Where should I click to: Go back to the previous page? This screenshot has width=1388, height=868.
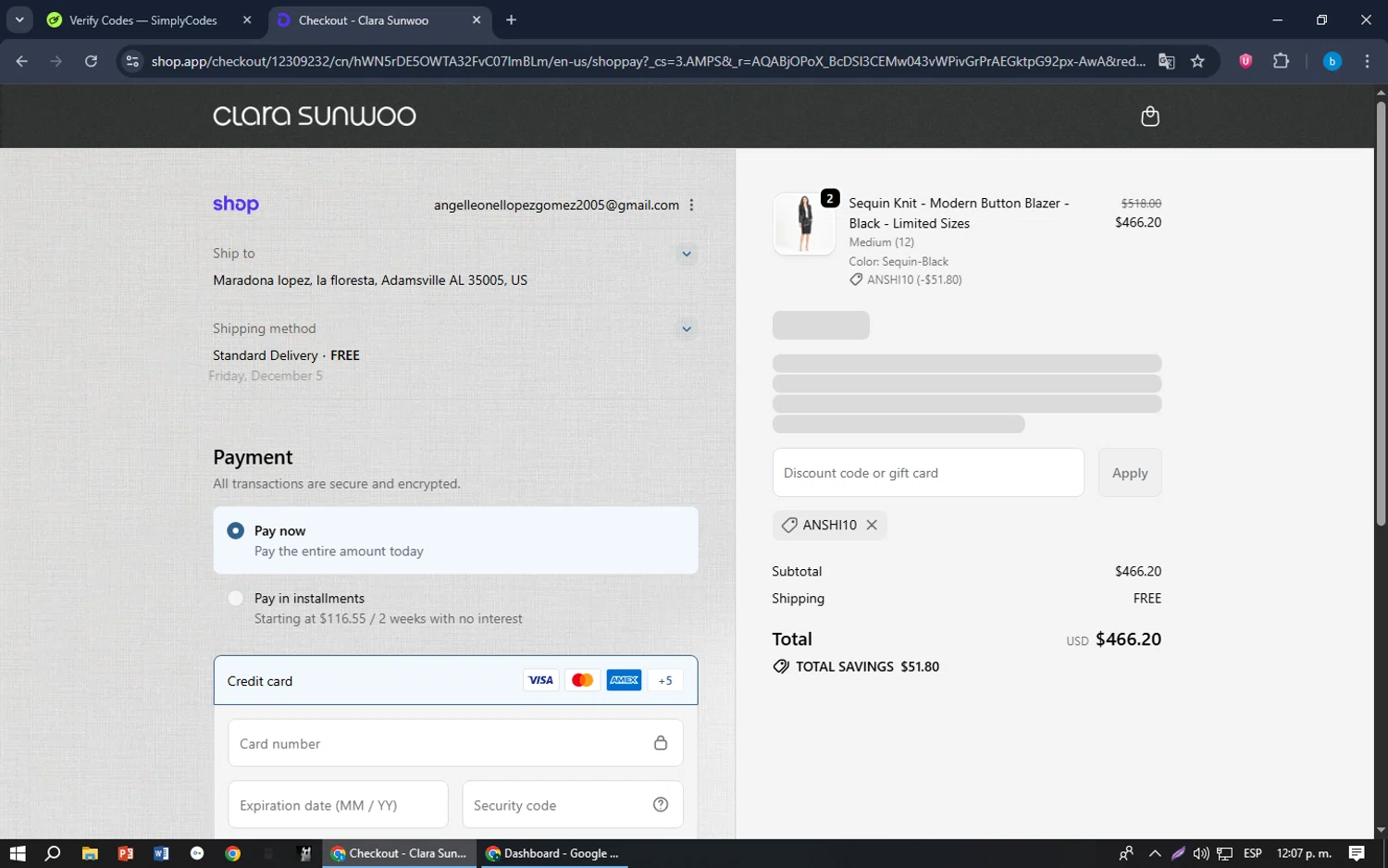click(x=22, y=61)
